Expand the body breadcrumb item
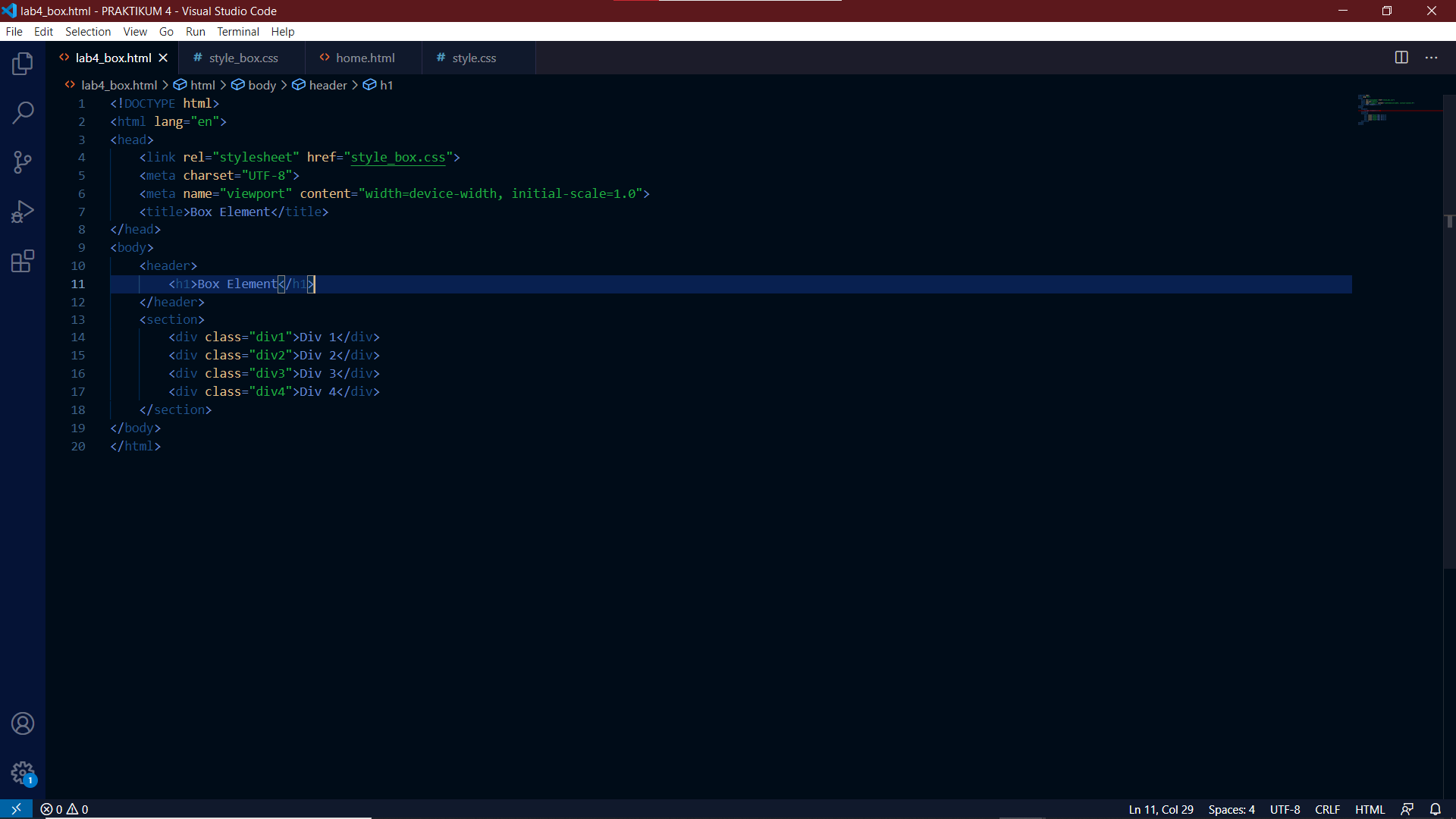This screenshot has width=1456, height=819. pyautogui.click(x=254, y=85)
